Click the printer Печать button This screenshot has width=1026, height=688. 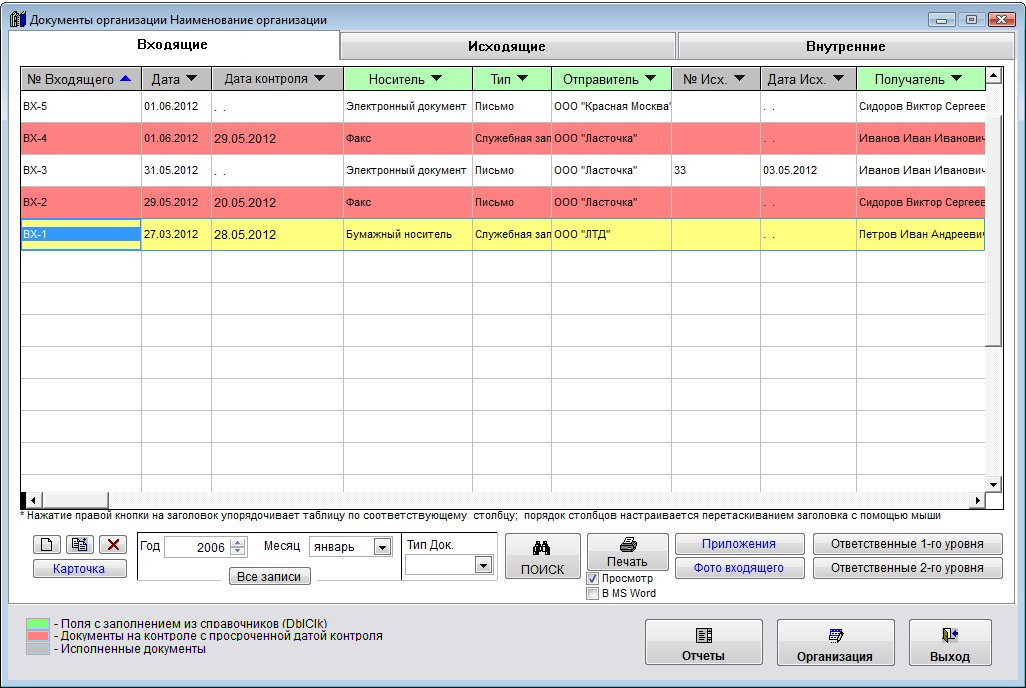(x=627, y=552)
